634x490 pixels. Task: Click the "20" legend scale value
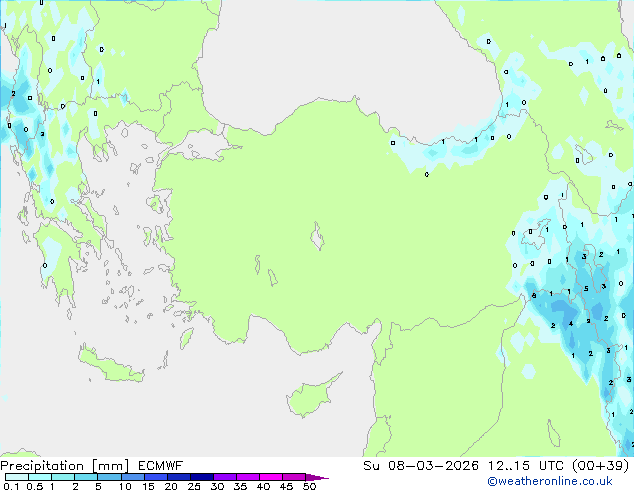coord(171,486)
